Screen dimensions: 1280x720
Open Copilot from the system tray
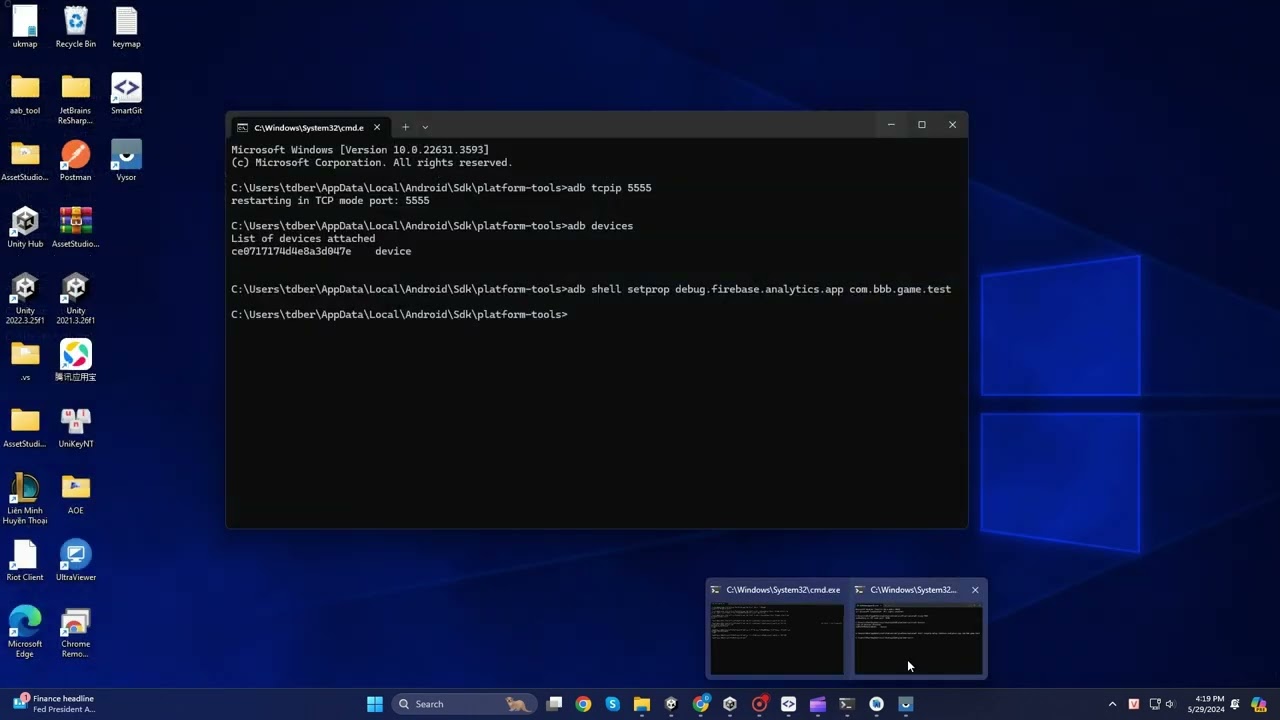1259,704
